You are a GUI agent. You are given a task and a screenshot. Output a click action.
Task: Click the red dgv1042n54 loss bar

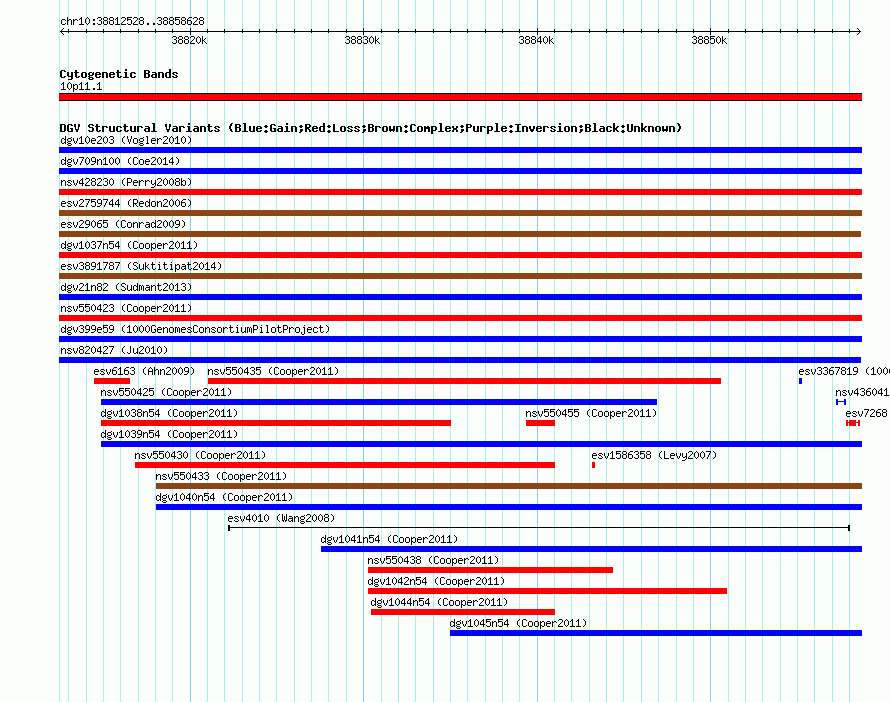(547, 591)
